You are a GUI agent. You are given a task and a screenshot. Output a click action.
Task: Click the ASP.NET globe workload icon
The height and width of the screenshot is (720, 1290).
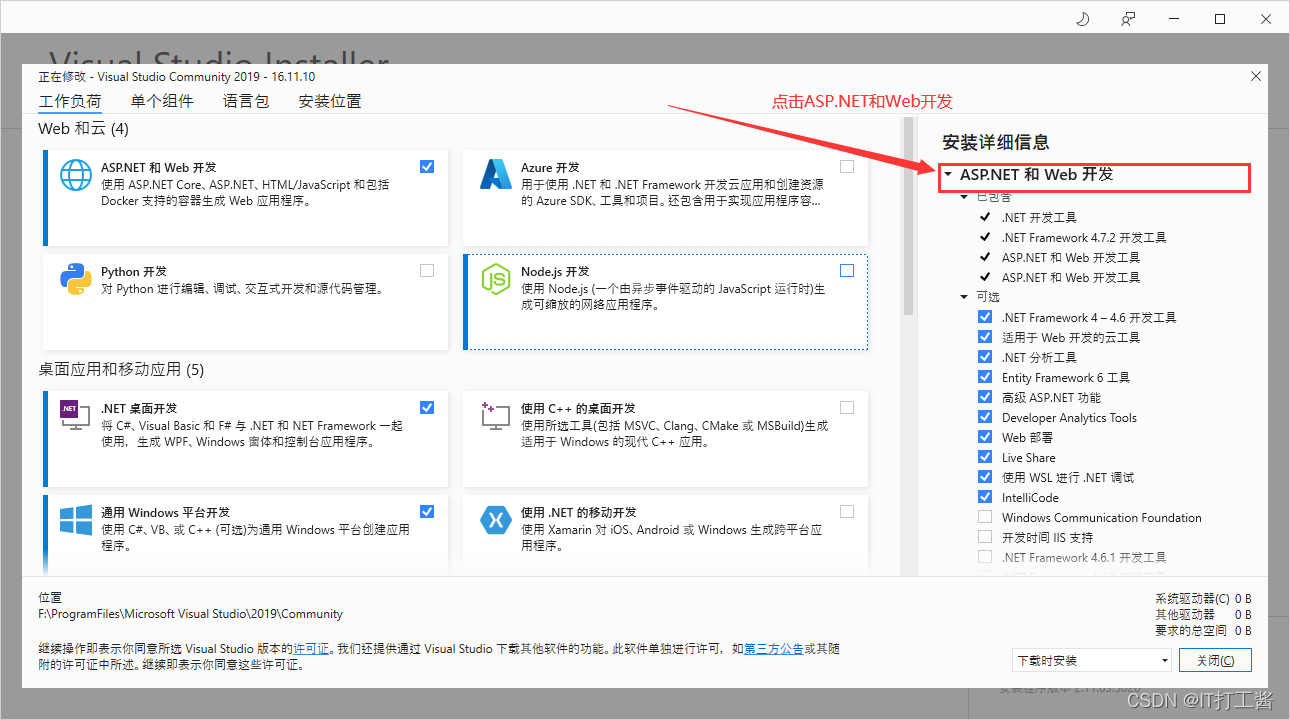76,175
